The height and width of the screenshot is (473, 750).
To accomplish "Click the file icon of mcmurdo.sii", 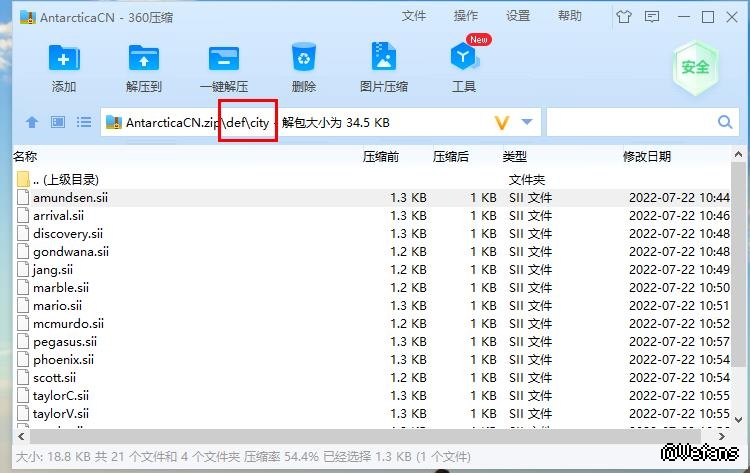I will click(22, 324).
